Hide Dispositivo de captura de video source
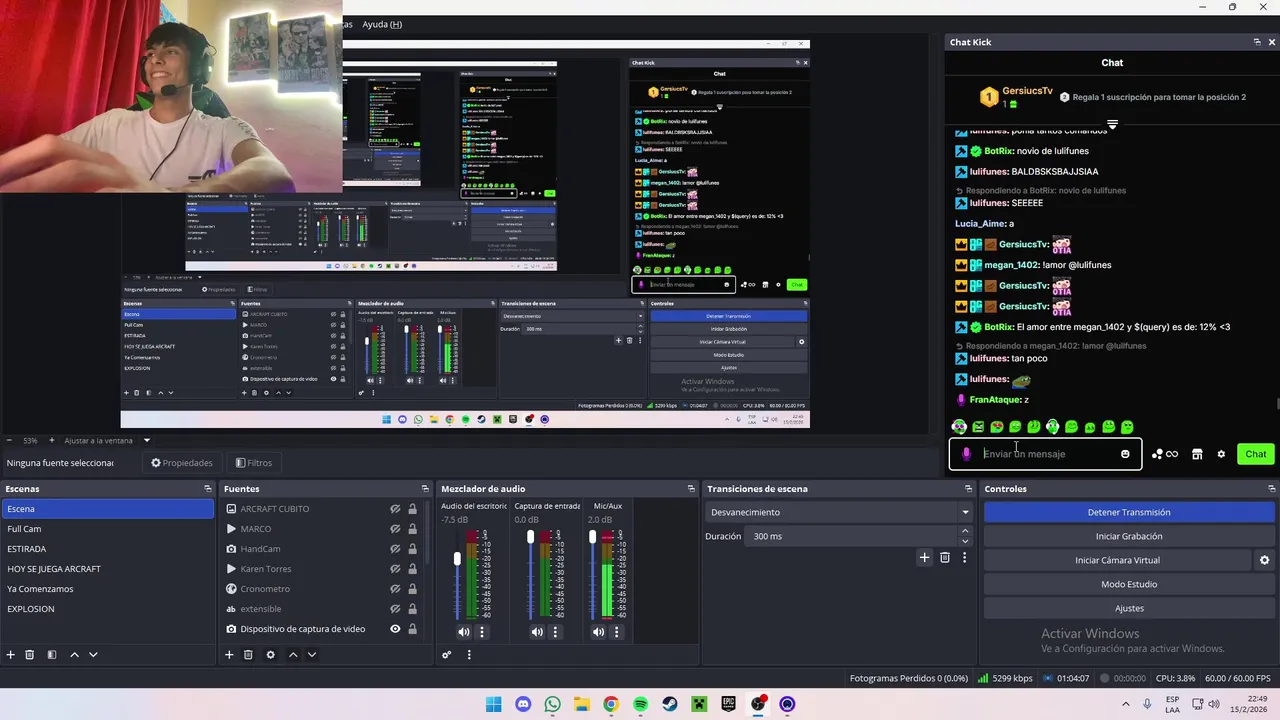The height and width of the screenshot is (720, 1280). pyautogui.click(x=395, y=629)
